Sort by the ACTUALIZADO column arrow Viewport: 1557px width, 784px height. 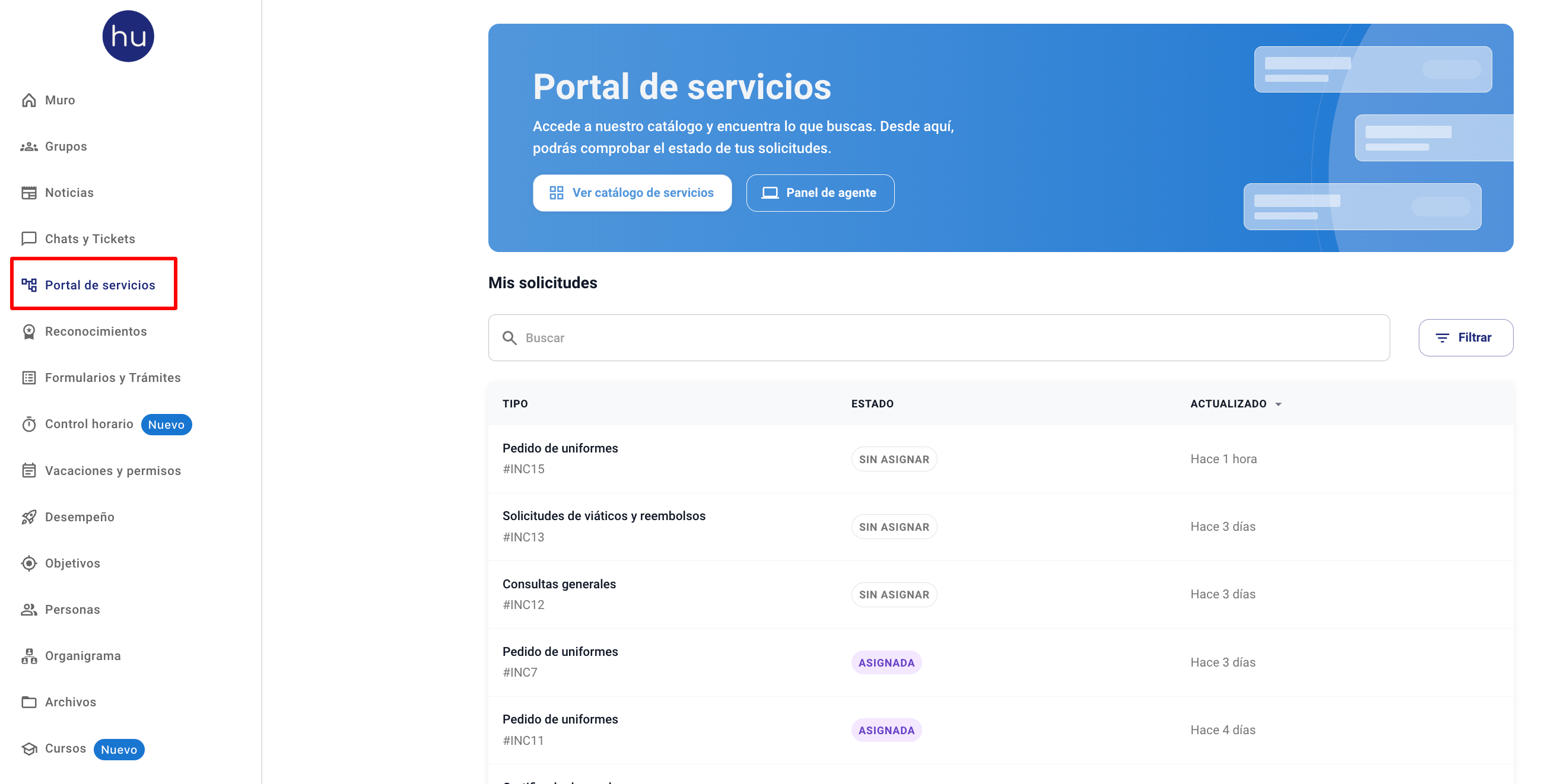1278,404
